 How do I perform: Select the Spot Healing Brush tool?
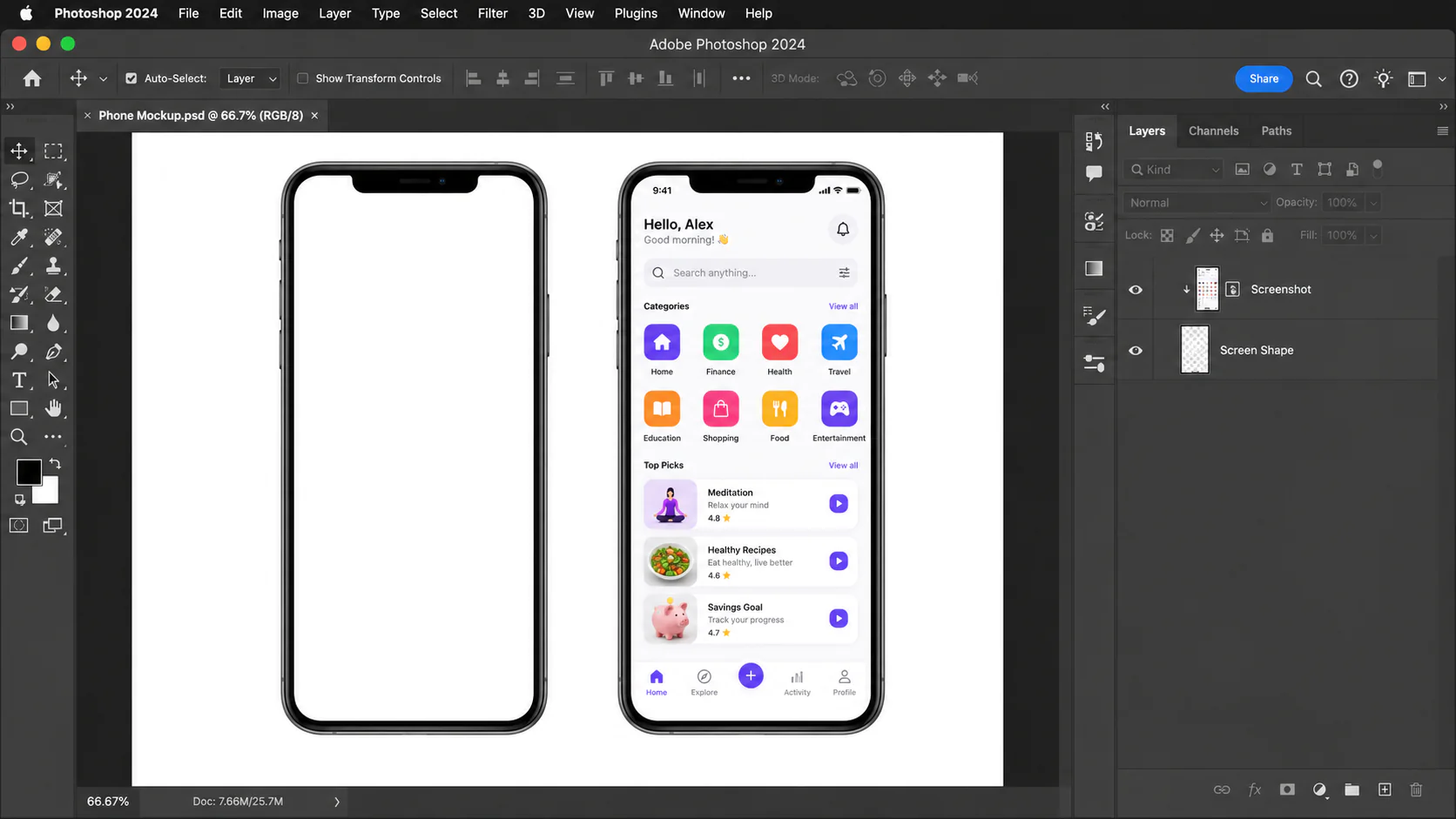point(53,237)
